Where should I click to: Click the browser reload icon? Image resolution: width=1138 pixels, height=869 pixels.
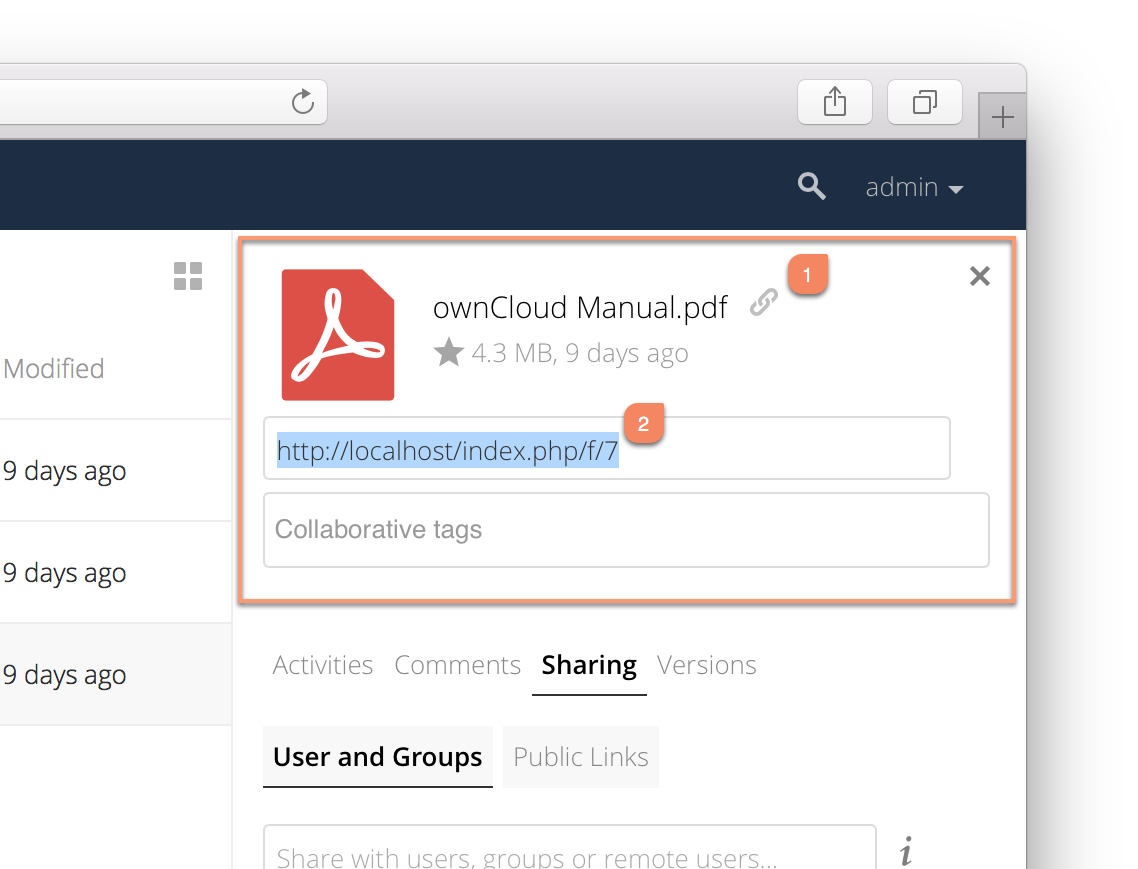pos(302,101)
